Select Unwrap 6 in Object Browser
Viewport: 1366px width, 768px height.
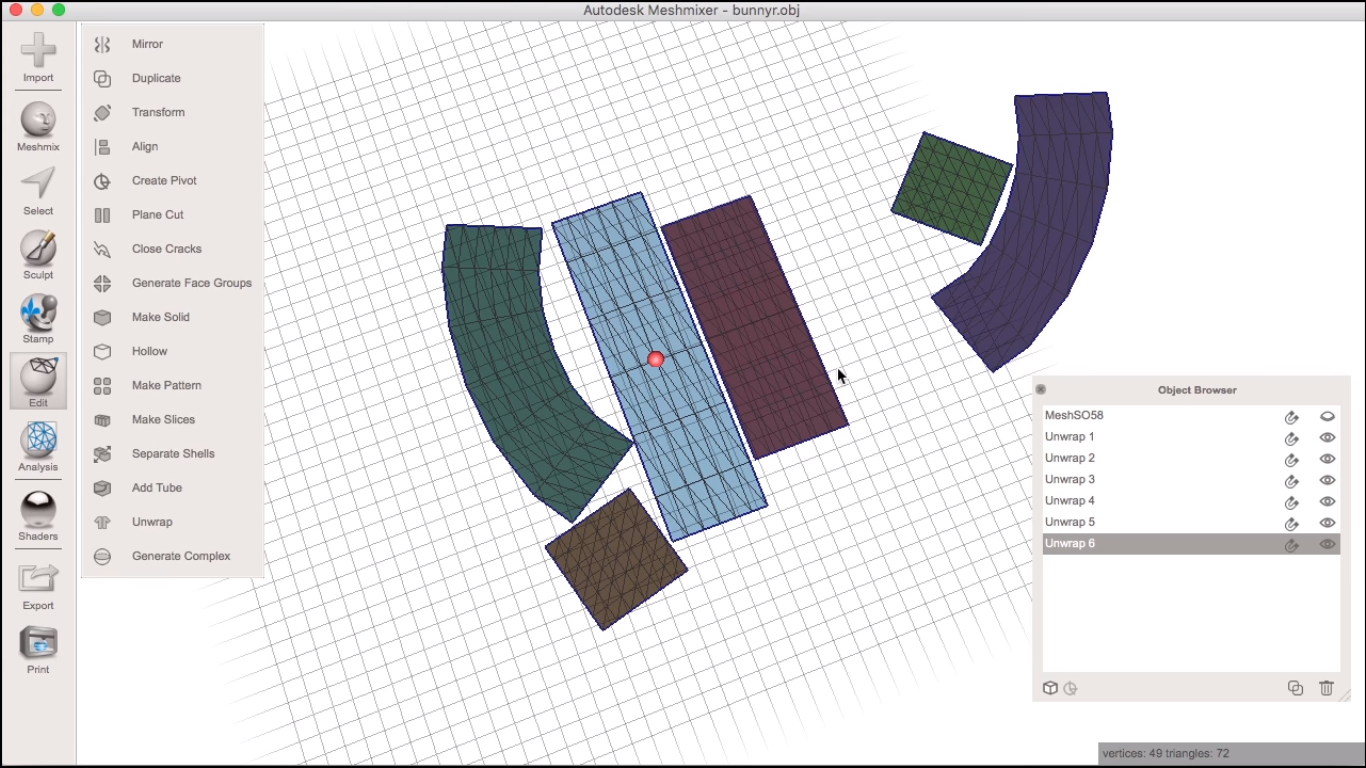pos(1191,544)
